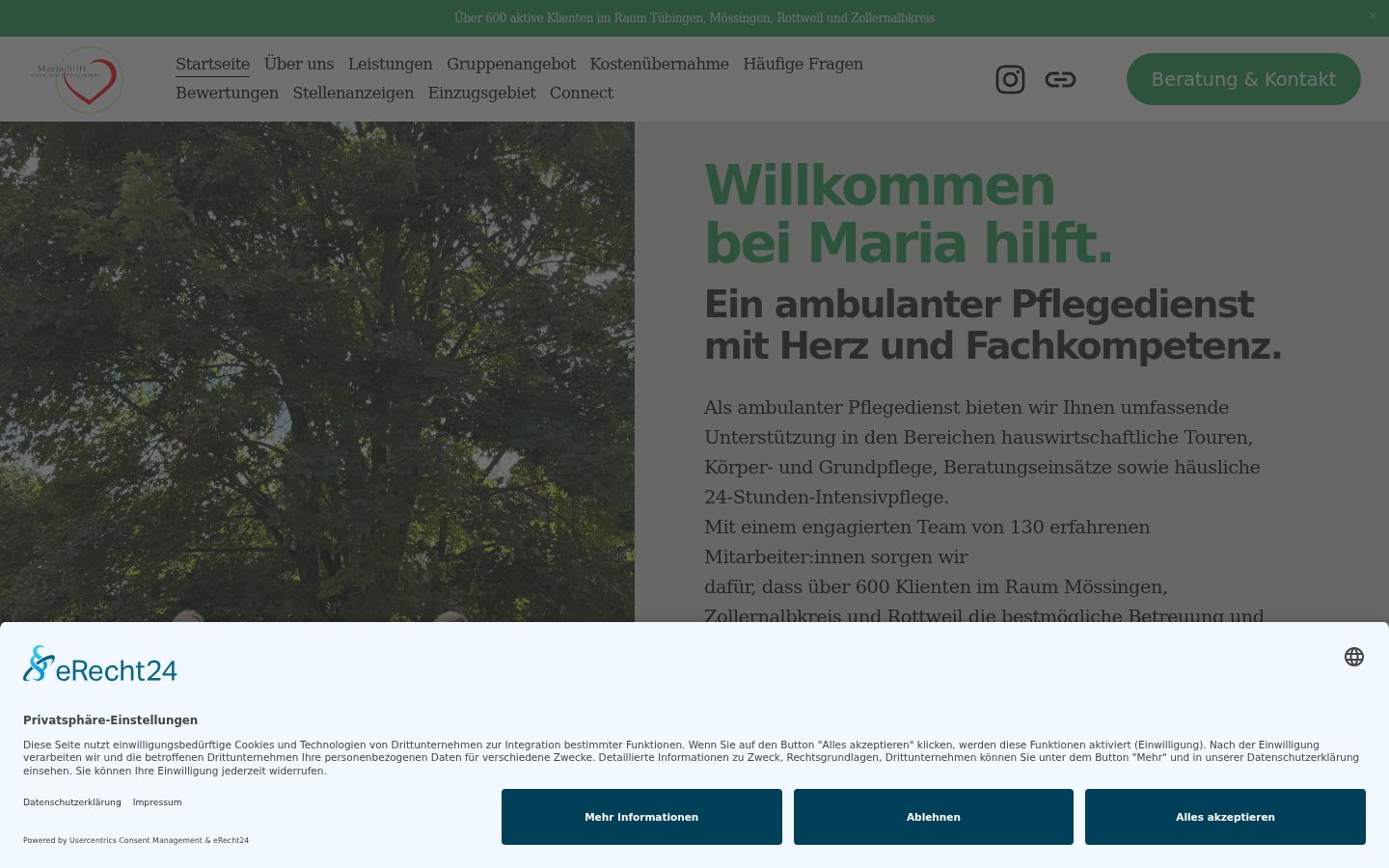1389x868 pixels.
Task: Close the green announcement banner
Action: click(x=1373, y=15)
